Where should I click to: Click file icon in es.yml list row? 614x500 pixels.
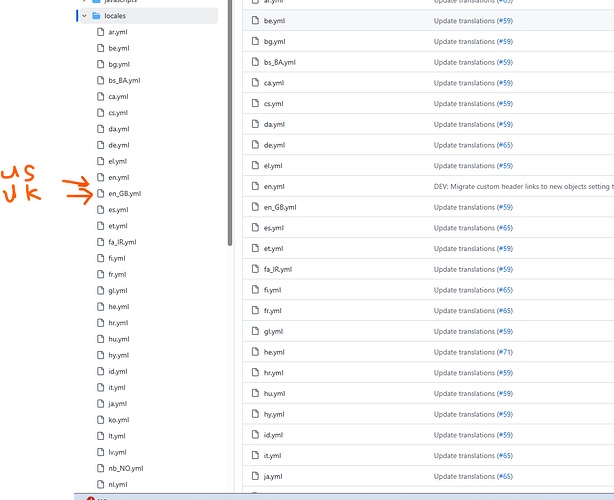(255, 227)
